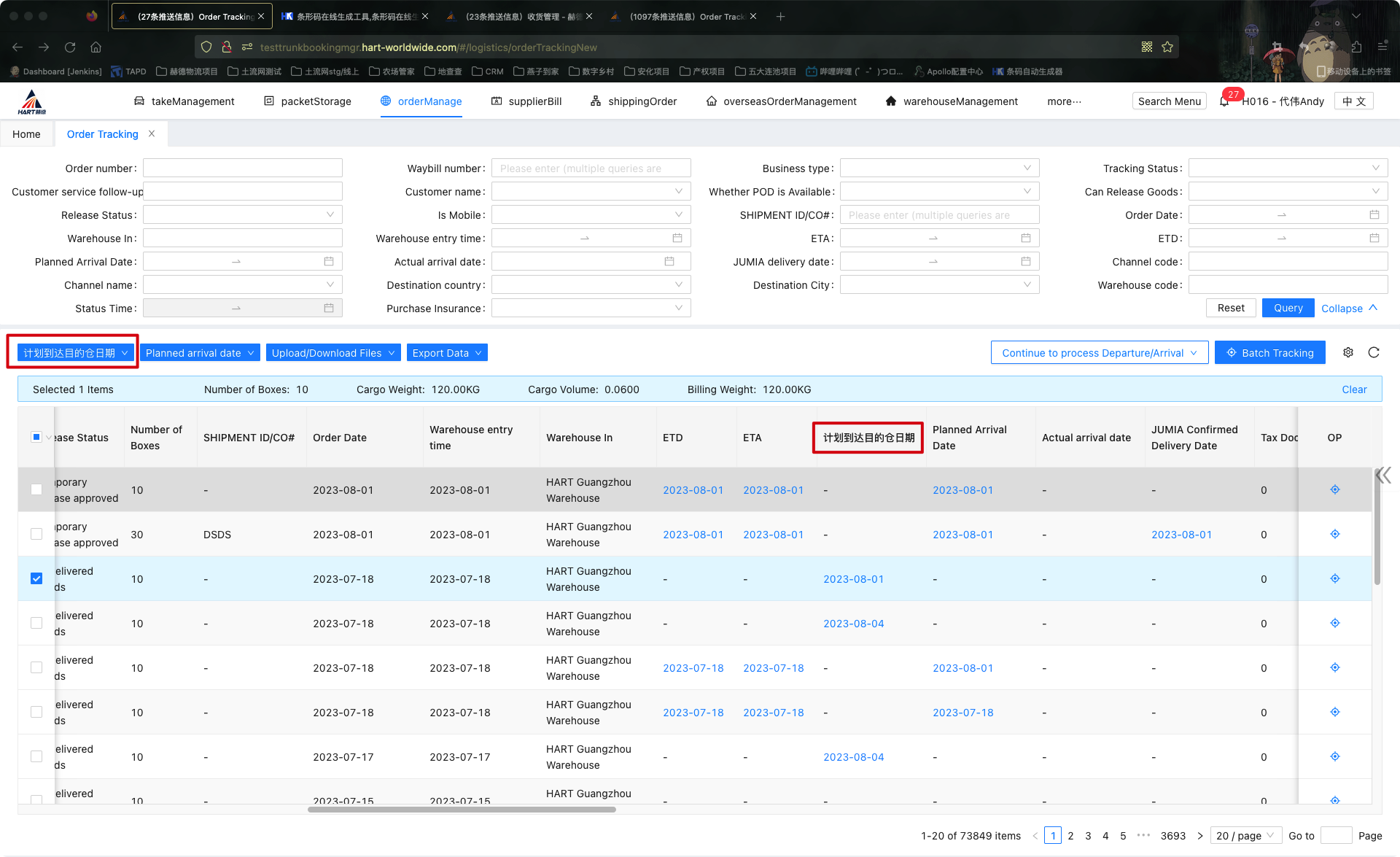Click the table refresh icon
This screenshot has width=1400, height=857.
[x=1374, y=352]
